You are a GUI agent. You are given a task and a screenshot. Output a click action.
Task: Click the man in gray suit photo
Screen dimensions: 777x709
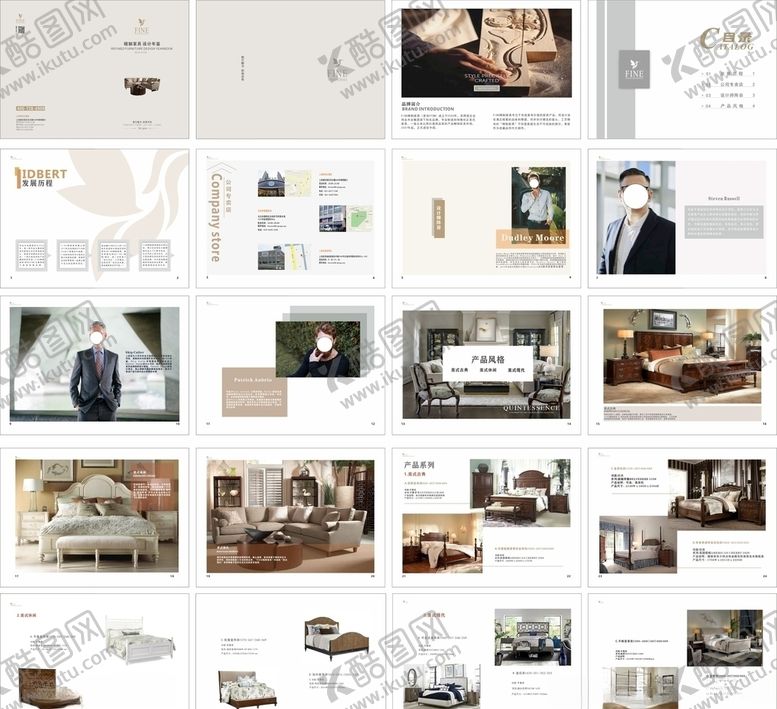(96, 364)
